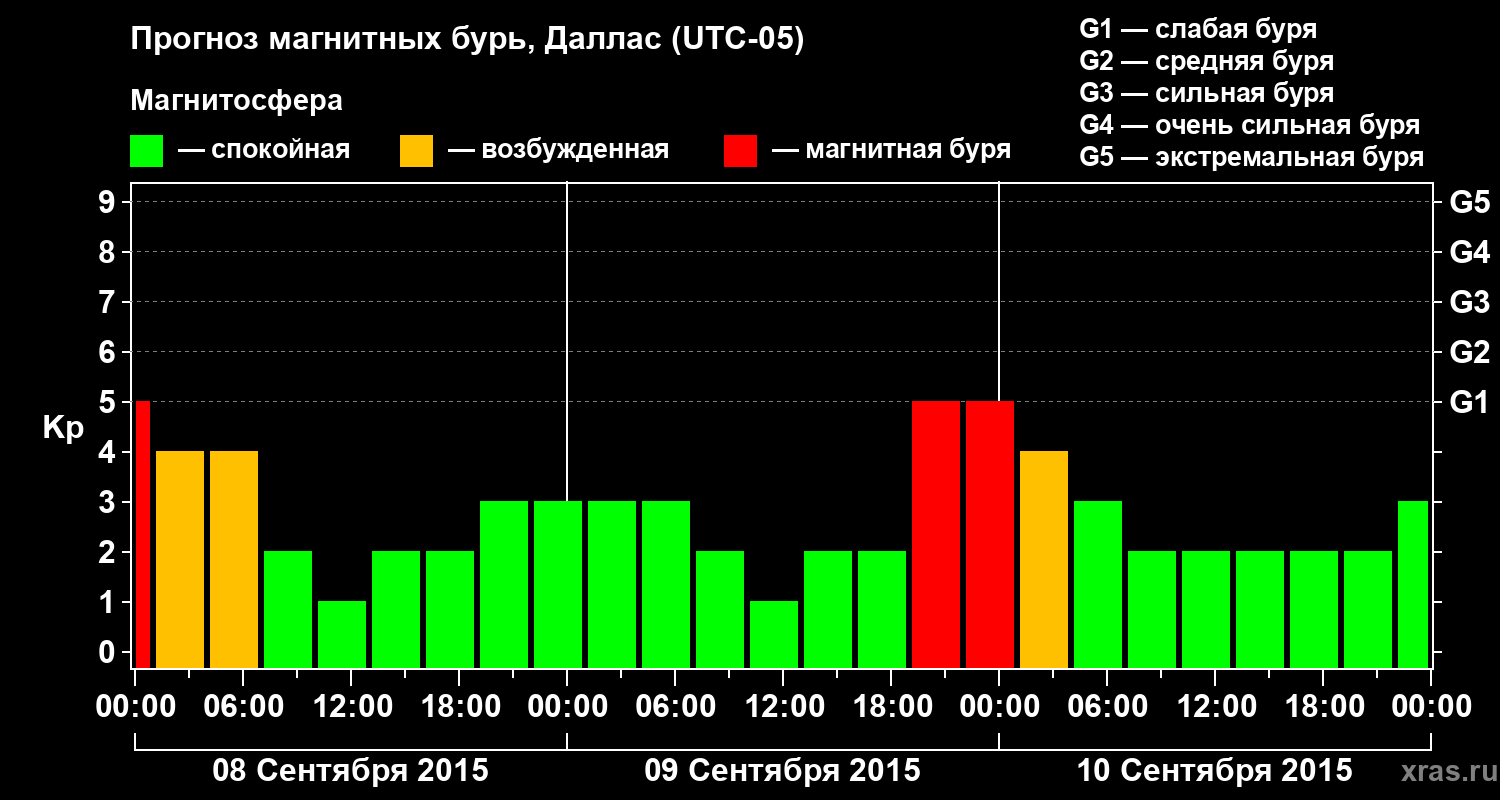Viewport: 1500px width, 800px height.
Task: Select the 'G1 — слабая буря' legend line
Action: pyautogui.click(x=1198, y=28)
